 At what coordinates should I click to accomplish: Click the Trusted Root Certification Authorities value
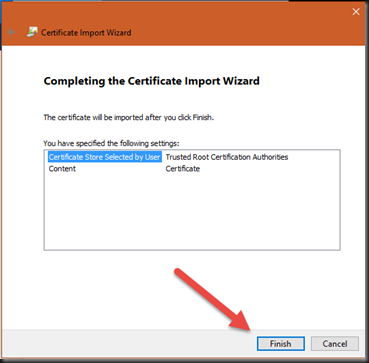click(227, 157)
